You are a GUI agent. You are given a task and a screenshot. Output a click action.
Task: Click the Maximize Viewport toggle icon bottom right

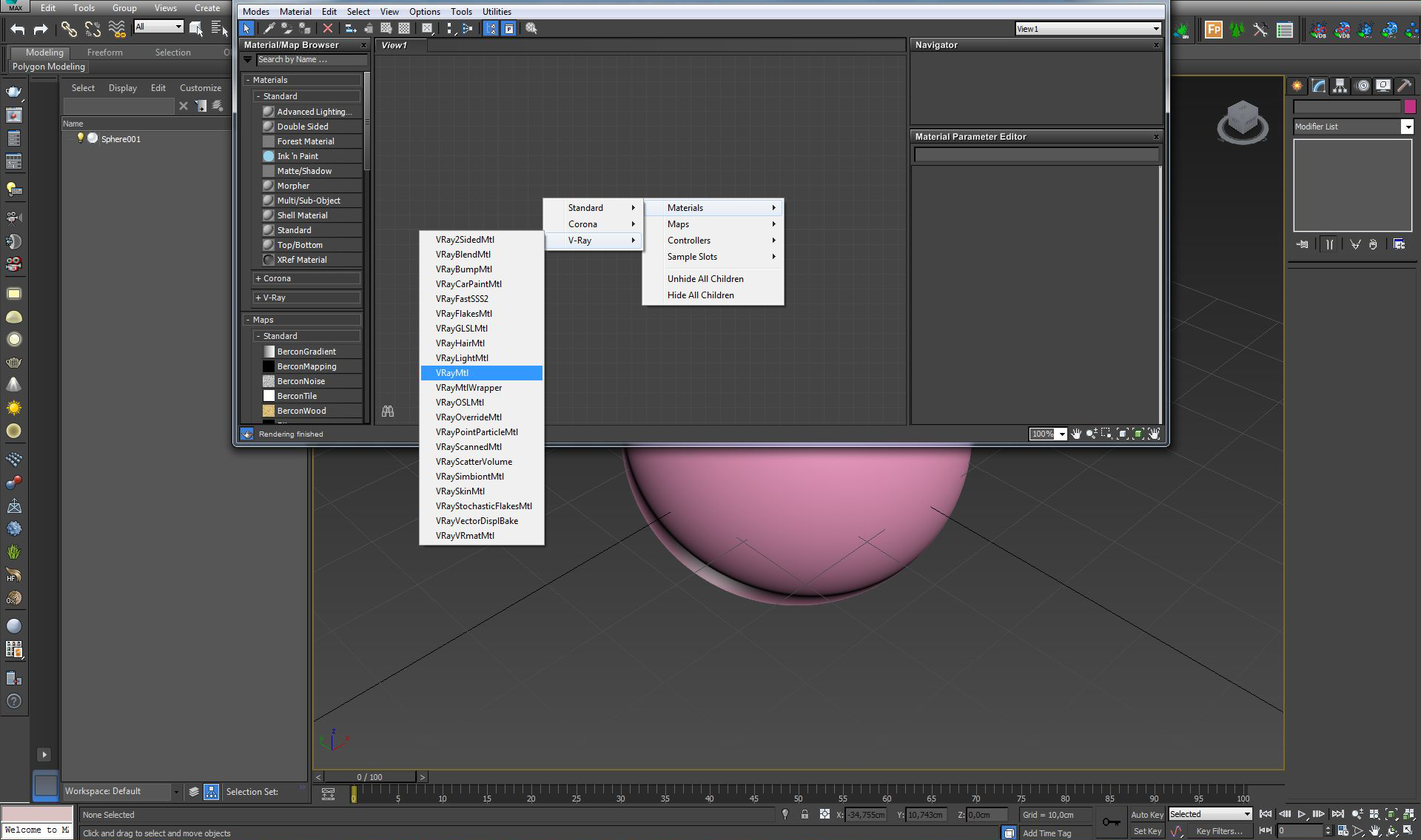tap(1408, 830)
